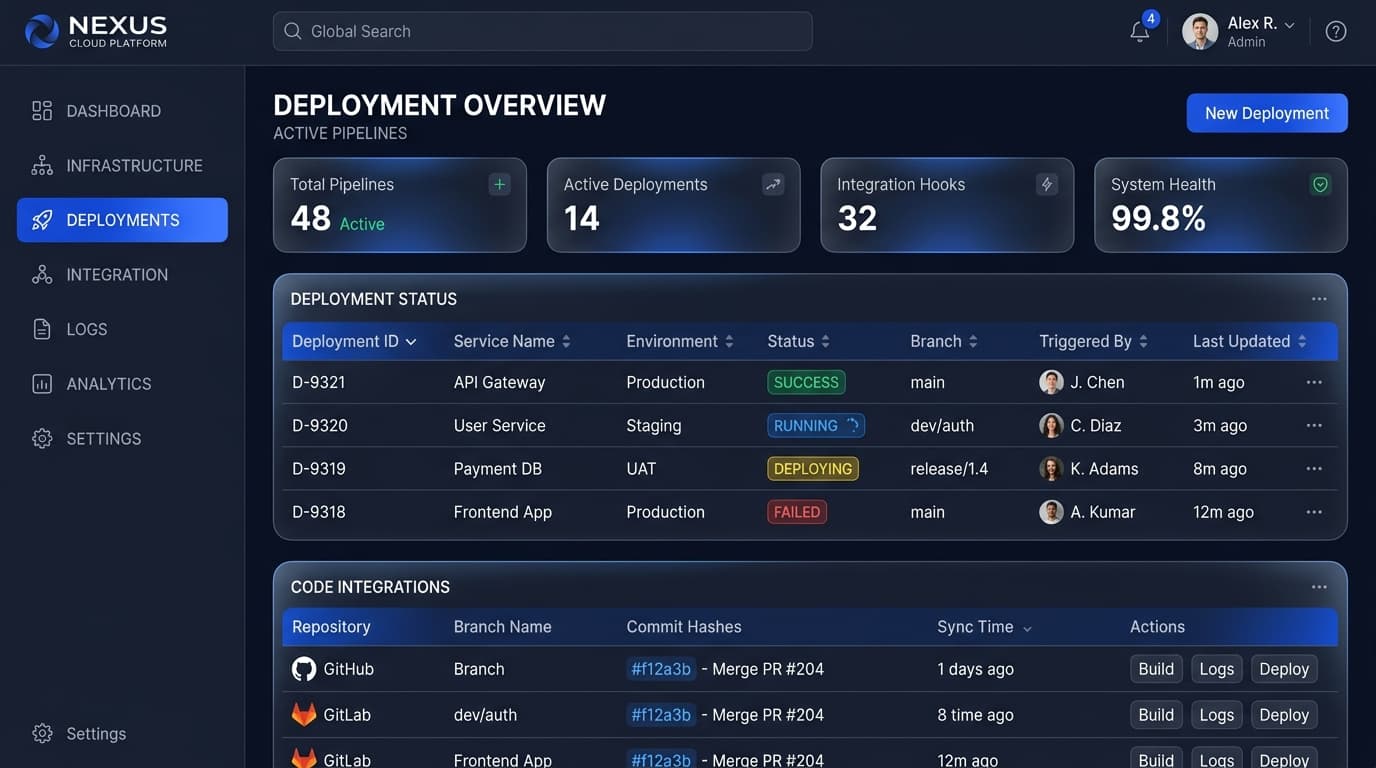The height and width of the screenshot is (768, 1376).
Task: Open the Infrastructure section
Action: 122,166
